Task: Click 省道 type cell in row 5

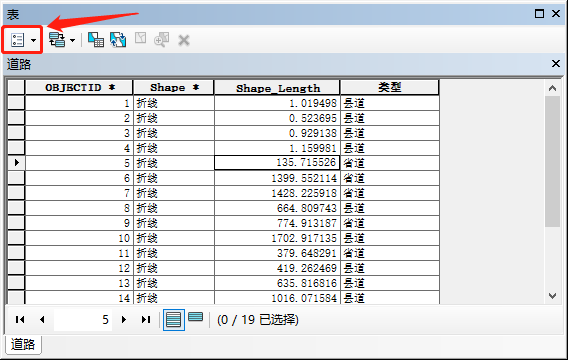Action: 390,163
